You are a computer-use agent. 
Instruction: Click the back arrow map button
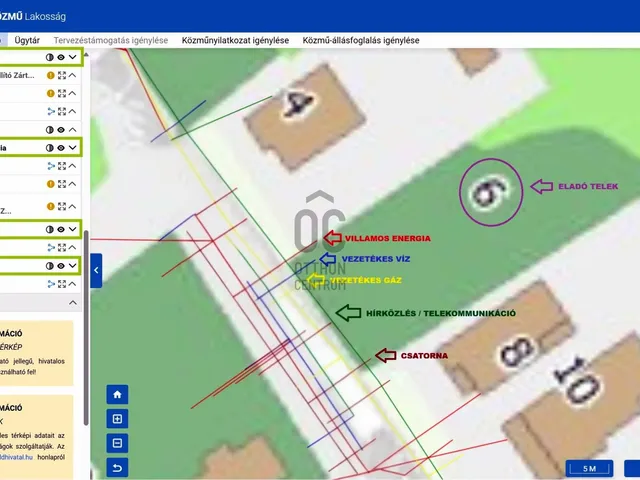pyautogui.click(x=117, y=467)
